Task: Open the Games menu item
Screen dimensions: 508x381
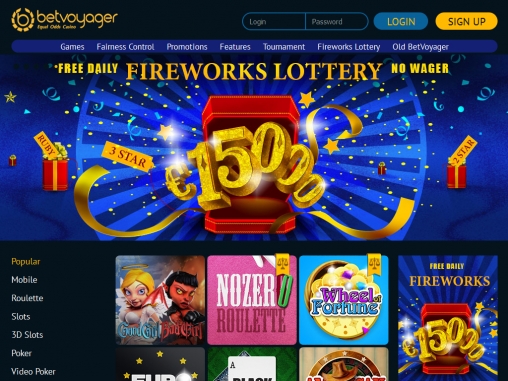Action: click(x=72, y=47)
